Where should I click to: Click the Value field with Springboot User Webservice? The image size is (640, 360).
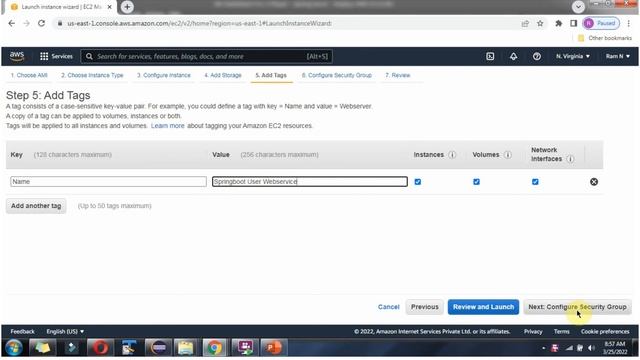pos(310,182)
